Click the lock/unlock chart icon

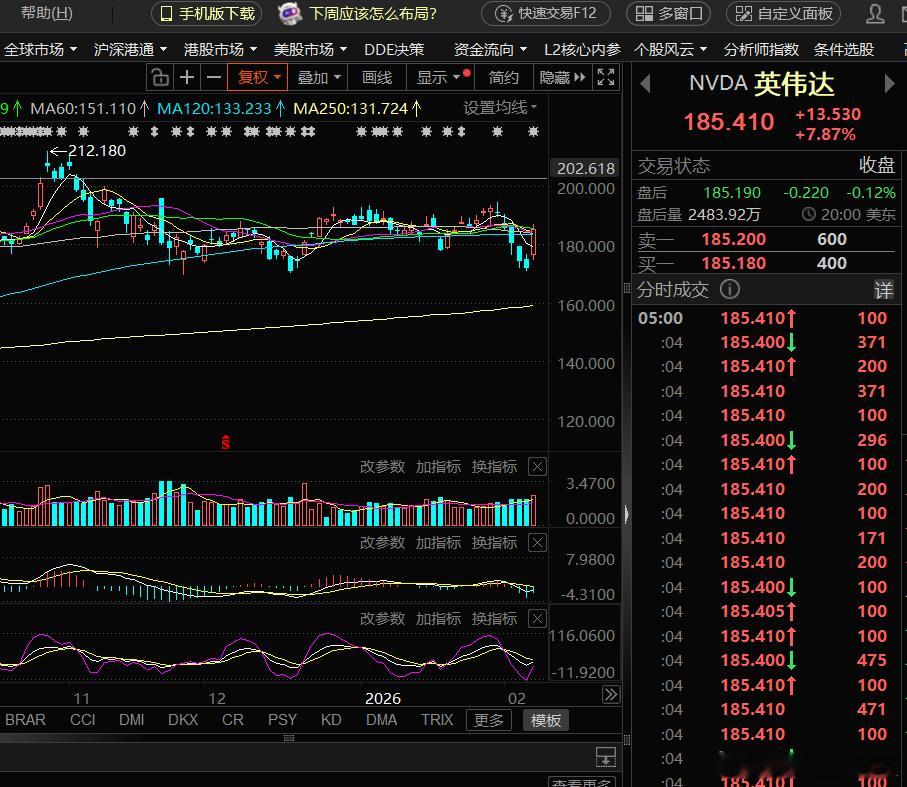coord(160,77)
